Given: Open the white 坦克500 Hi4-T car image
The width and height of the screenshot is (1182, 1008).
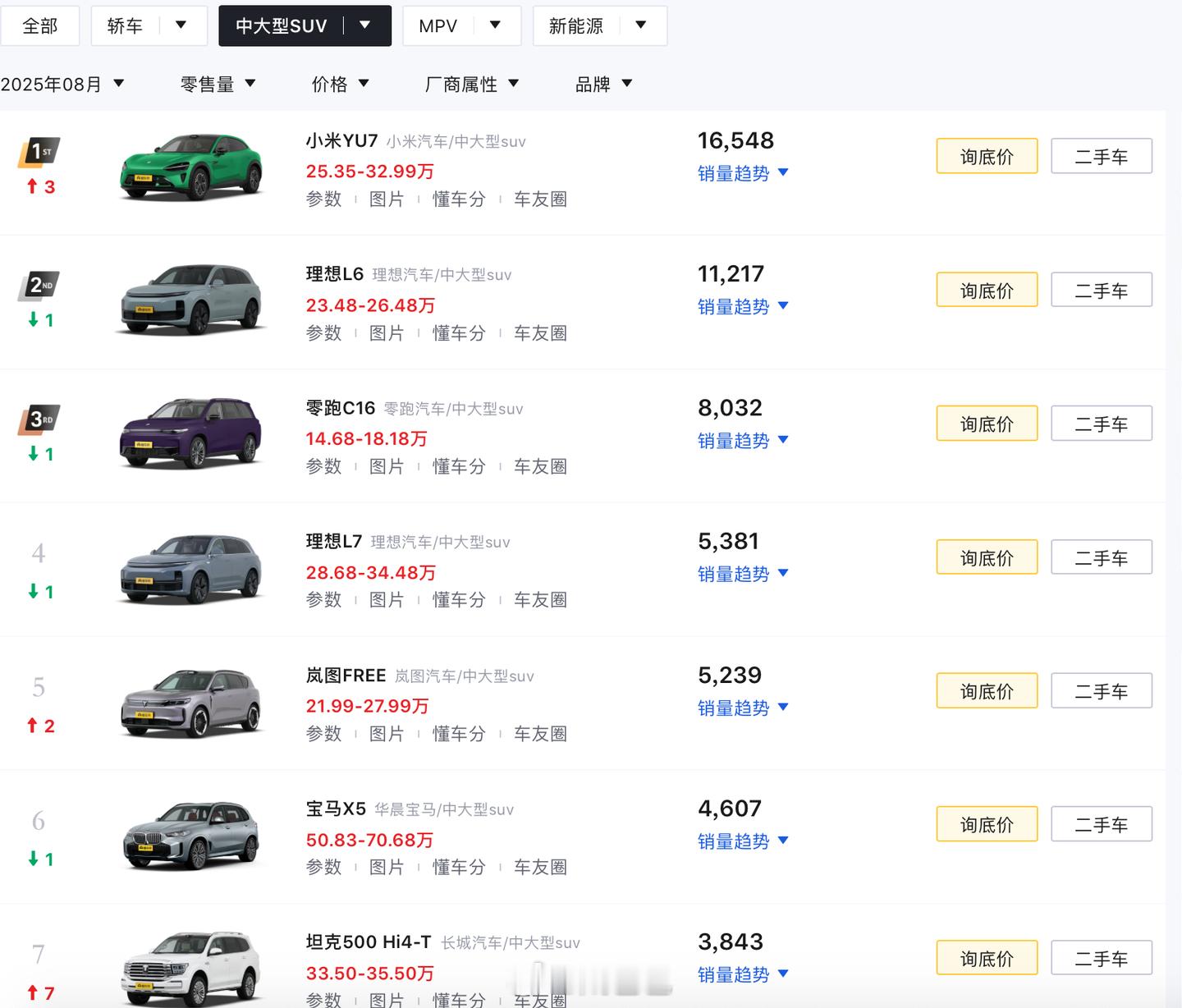Looking at the screenshot, I should pyautogui.click(x=191, y=969).
